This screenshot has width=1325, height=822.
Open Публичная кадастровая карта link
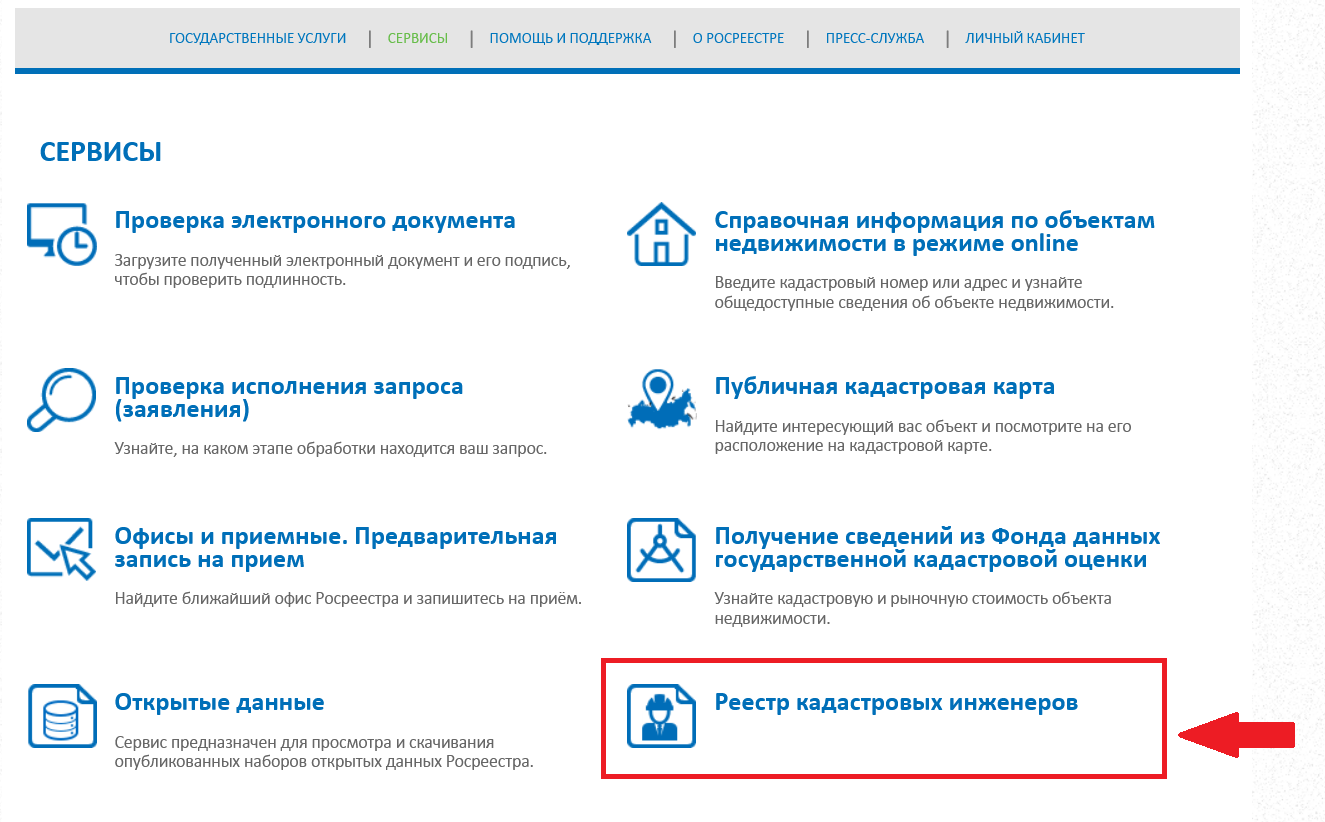pyautogui.click(x=885, y=386)
